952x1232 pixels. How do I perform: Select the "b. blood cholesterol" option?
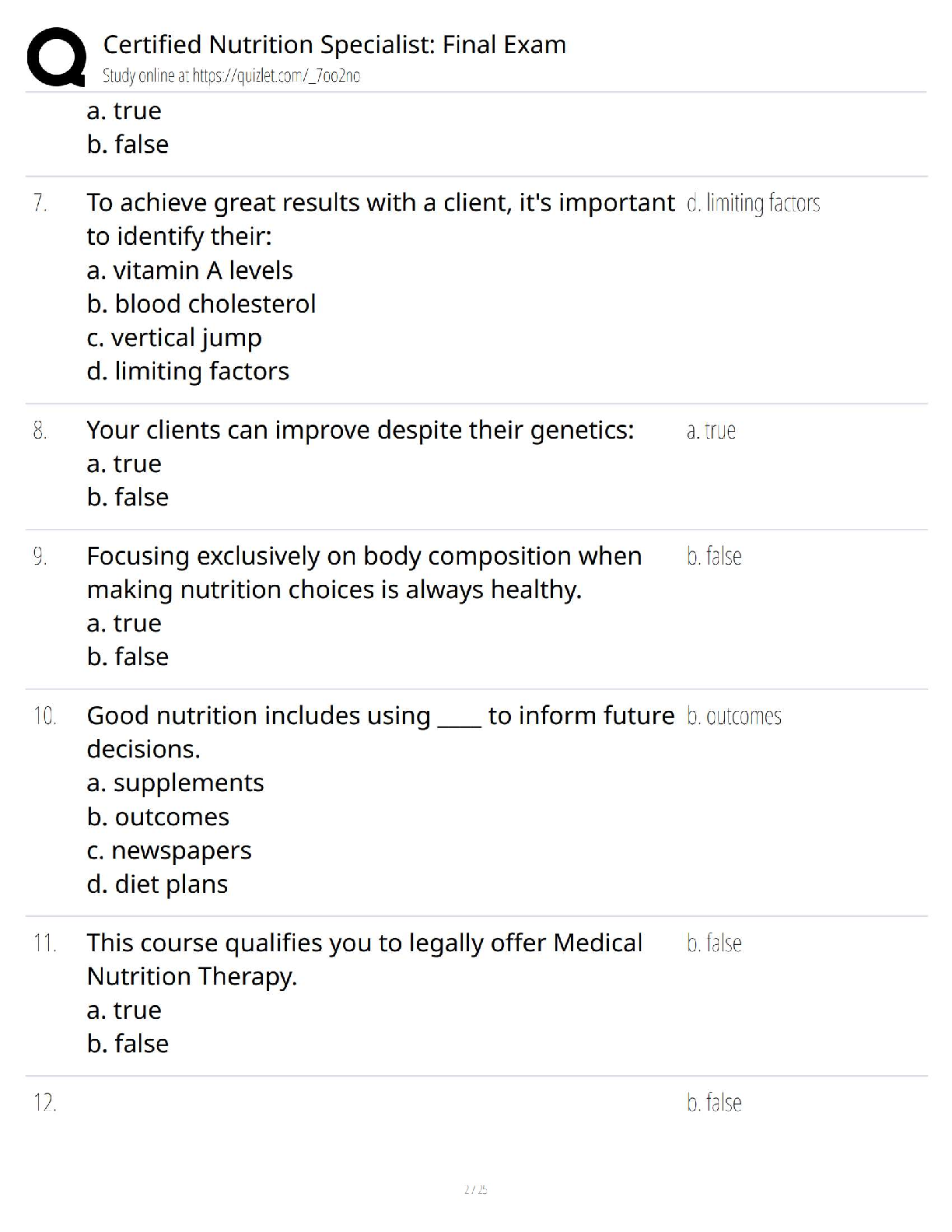click(201, 303)
